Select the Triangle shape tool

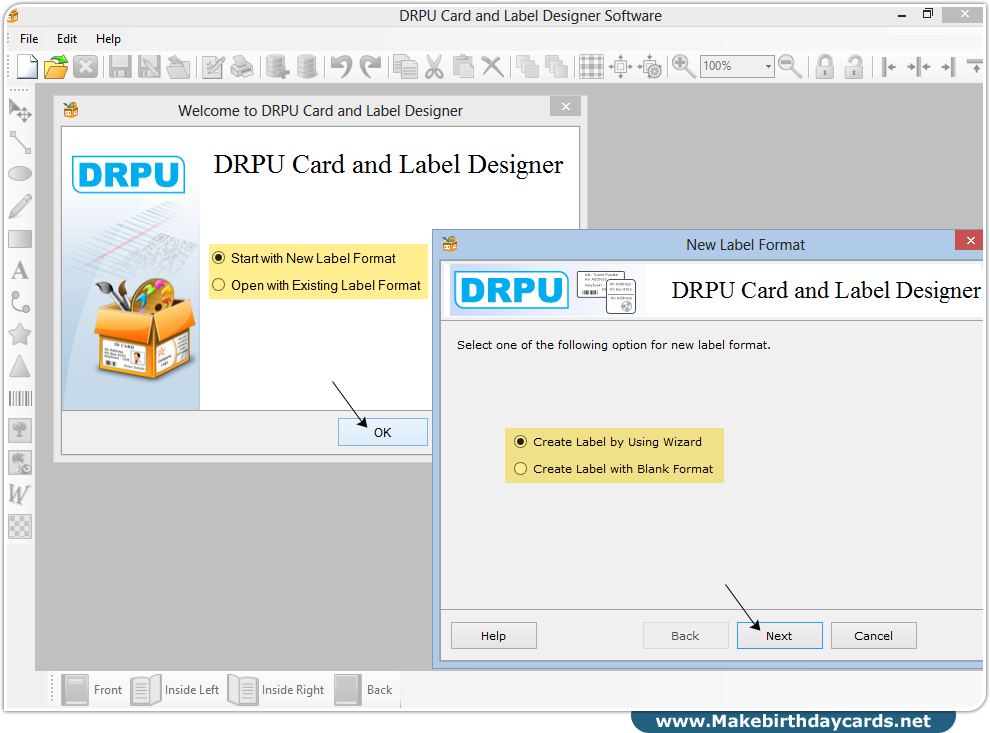coord(20,366)
